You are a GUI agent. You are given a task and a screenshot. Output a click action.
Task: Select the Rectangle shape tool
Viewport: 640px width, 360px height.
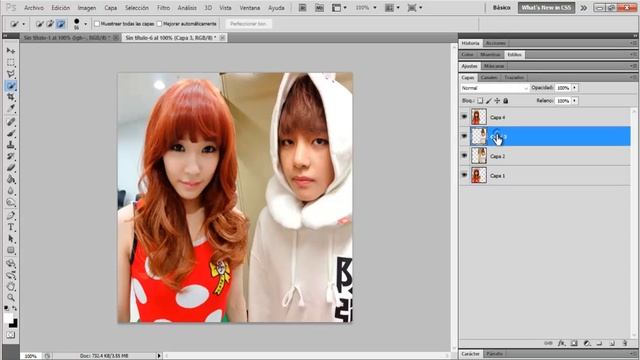[11, 250]
